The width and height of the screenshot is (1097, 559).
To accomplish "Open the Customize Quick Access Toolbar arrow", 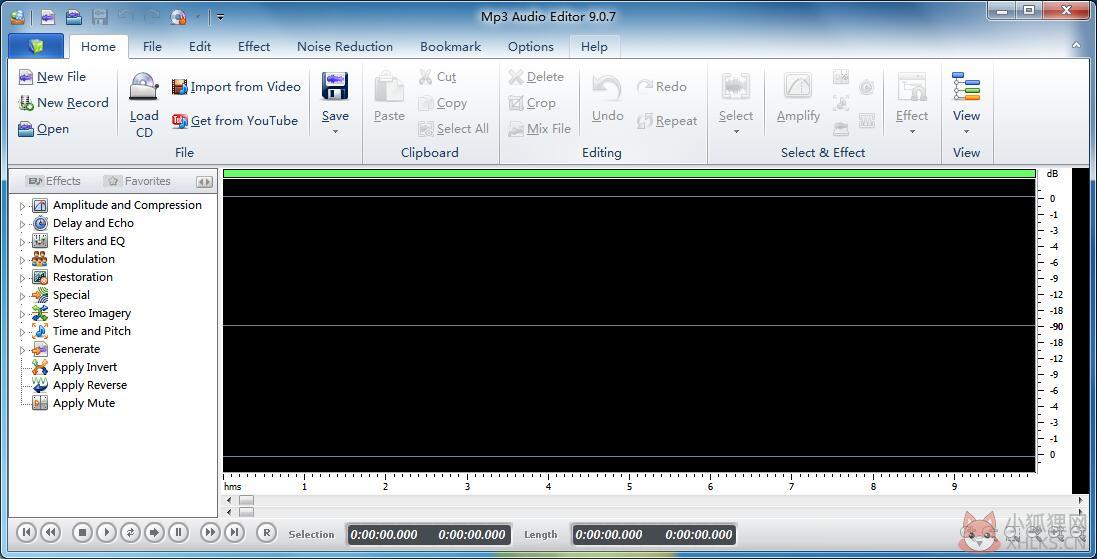I will [x=220, y=17].
